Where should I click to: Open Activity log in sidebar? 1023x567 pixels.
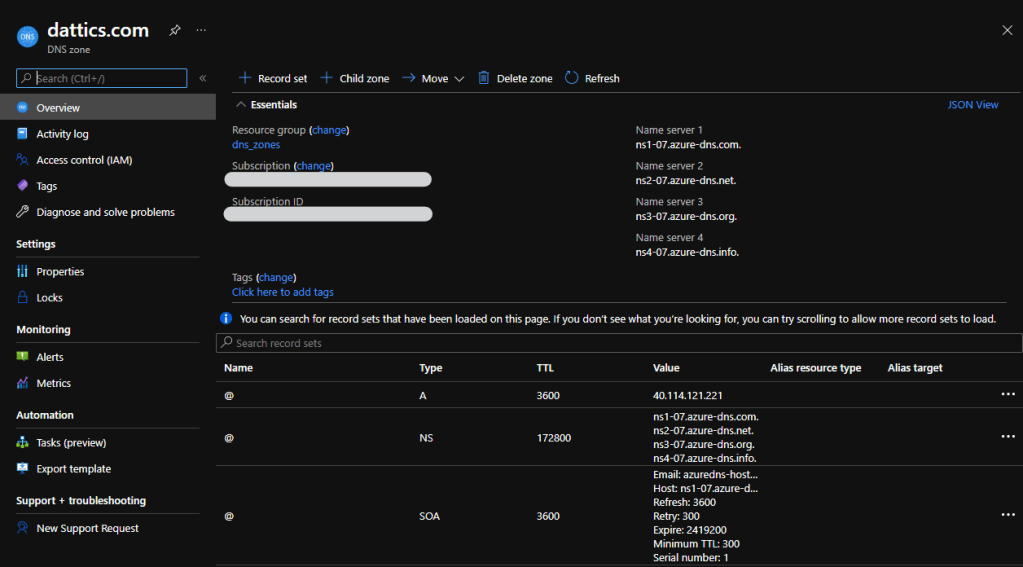click(x=62, y=134)
